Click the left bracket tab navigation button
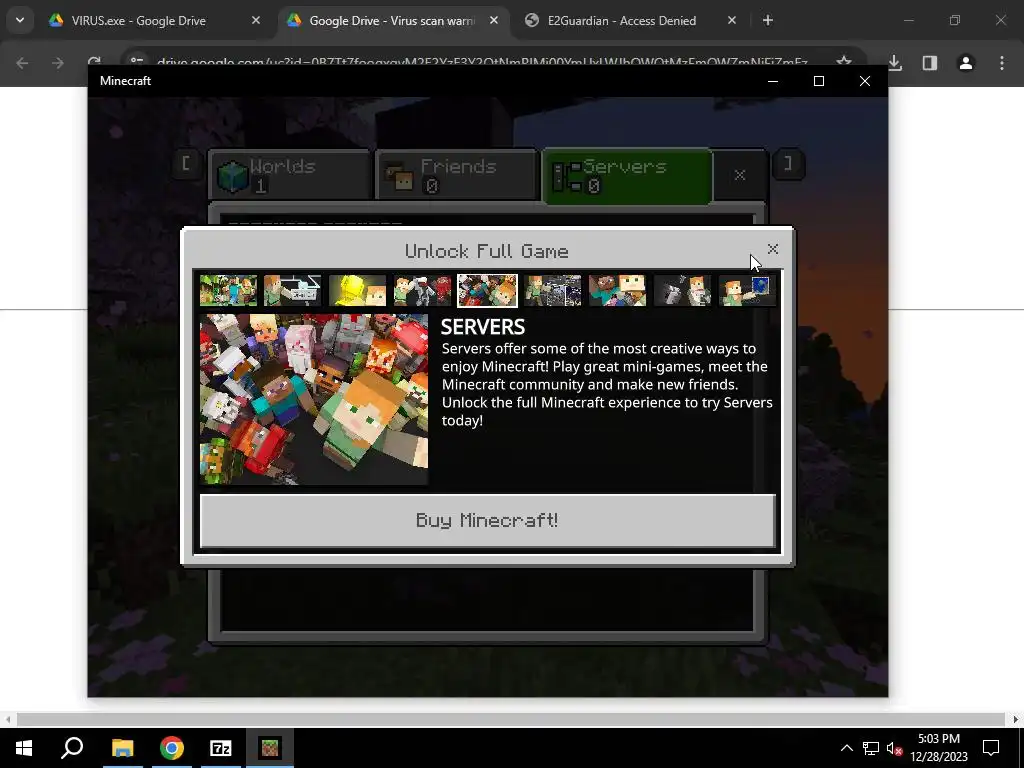Image resolution: width=1024 pixels, height=768 pixels. point(185,163)
